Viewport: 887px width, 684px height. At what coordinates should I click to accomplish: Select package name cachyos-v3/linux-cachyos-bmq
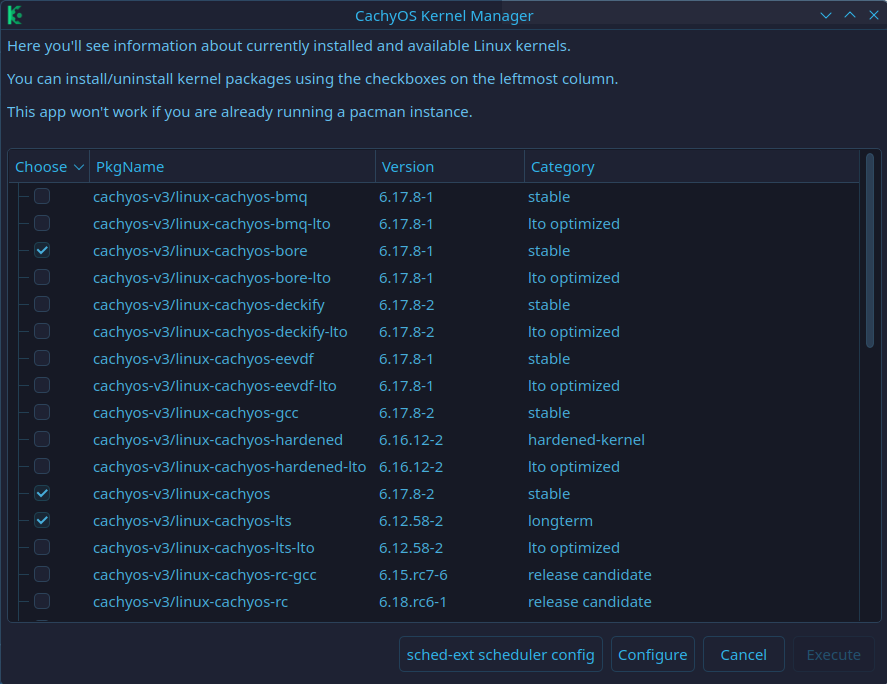[200, 197]
